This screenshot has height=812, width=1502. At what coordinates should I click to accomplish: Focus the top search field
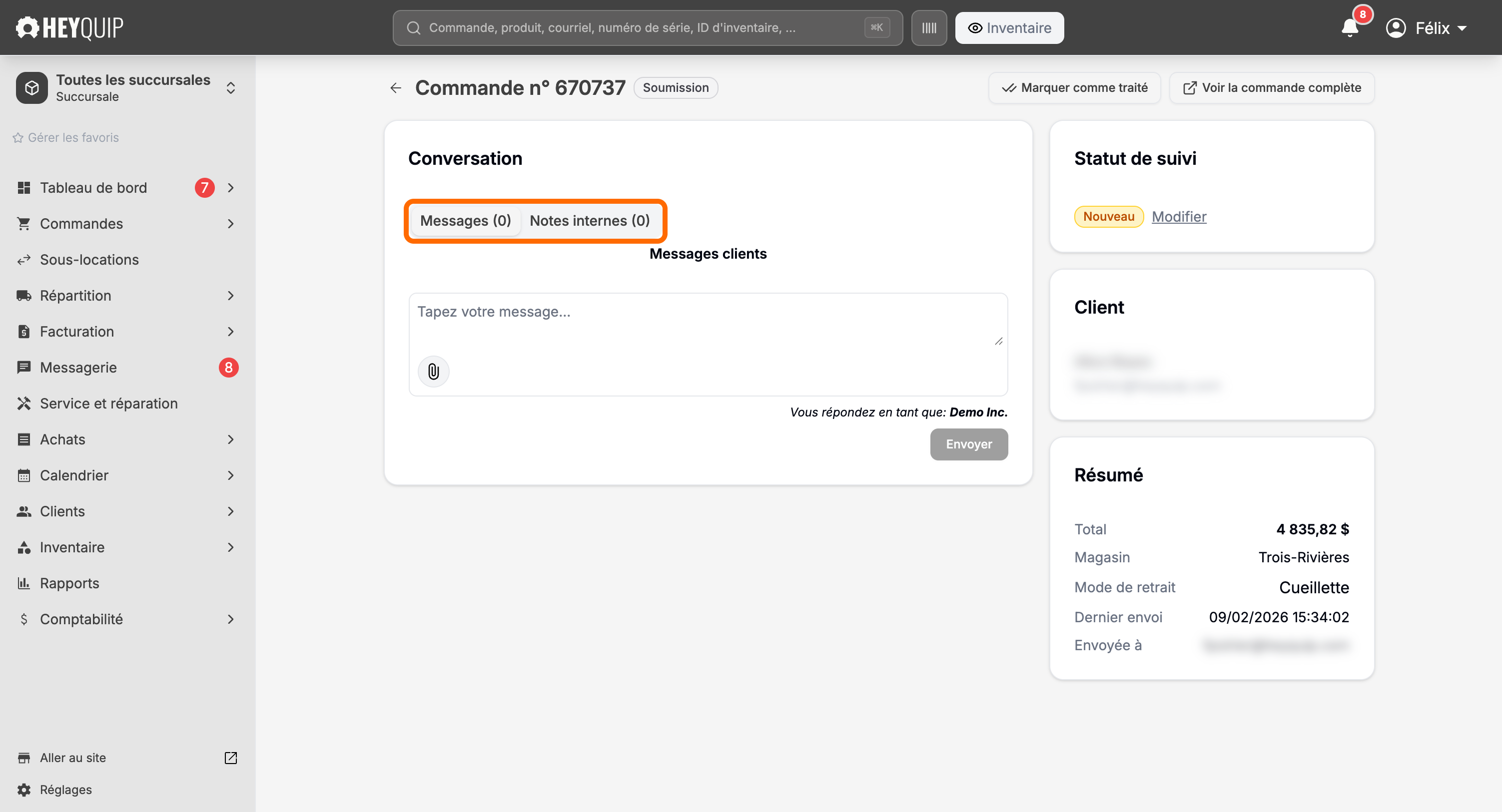647,28
